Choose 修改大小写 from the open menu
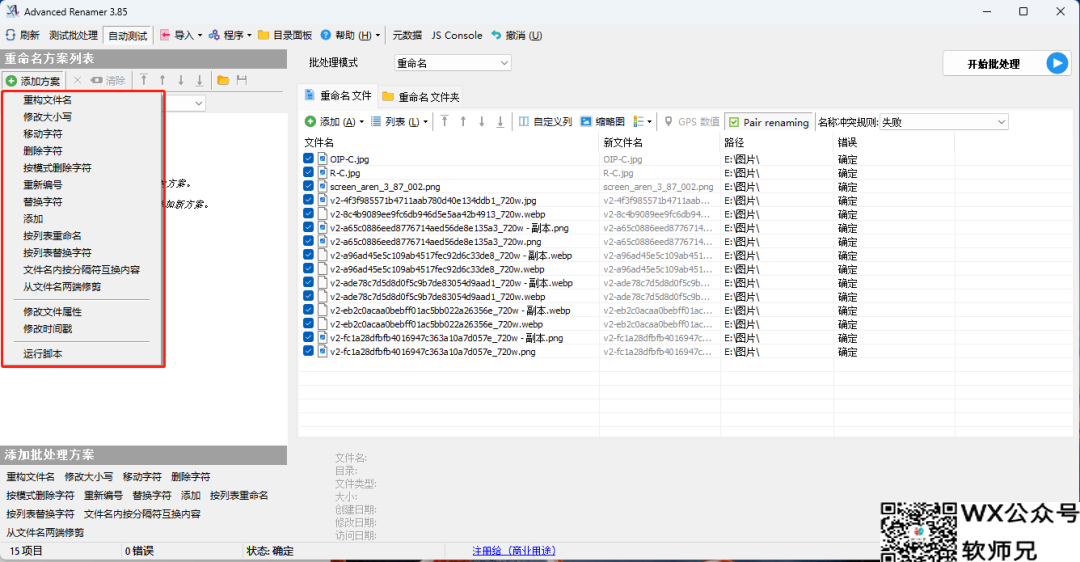The image size is (1080, 562). pos(47,117)
